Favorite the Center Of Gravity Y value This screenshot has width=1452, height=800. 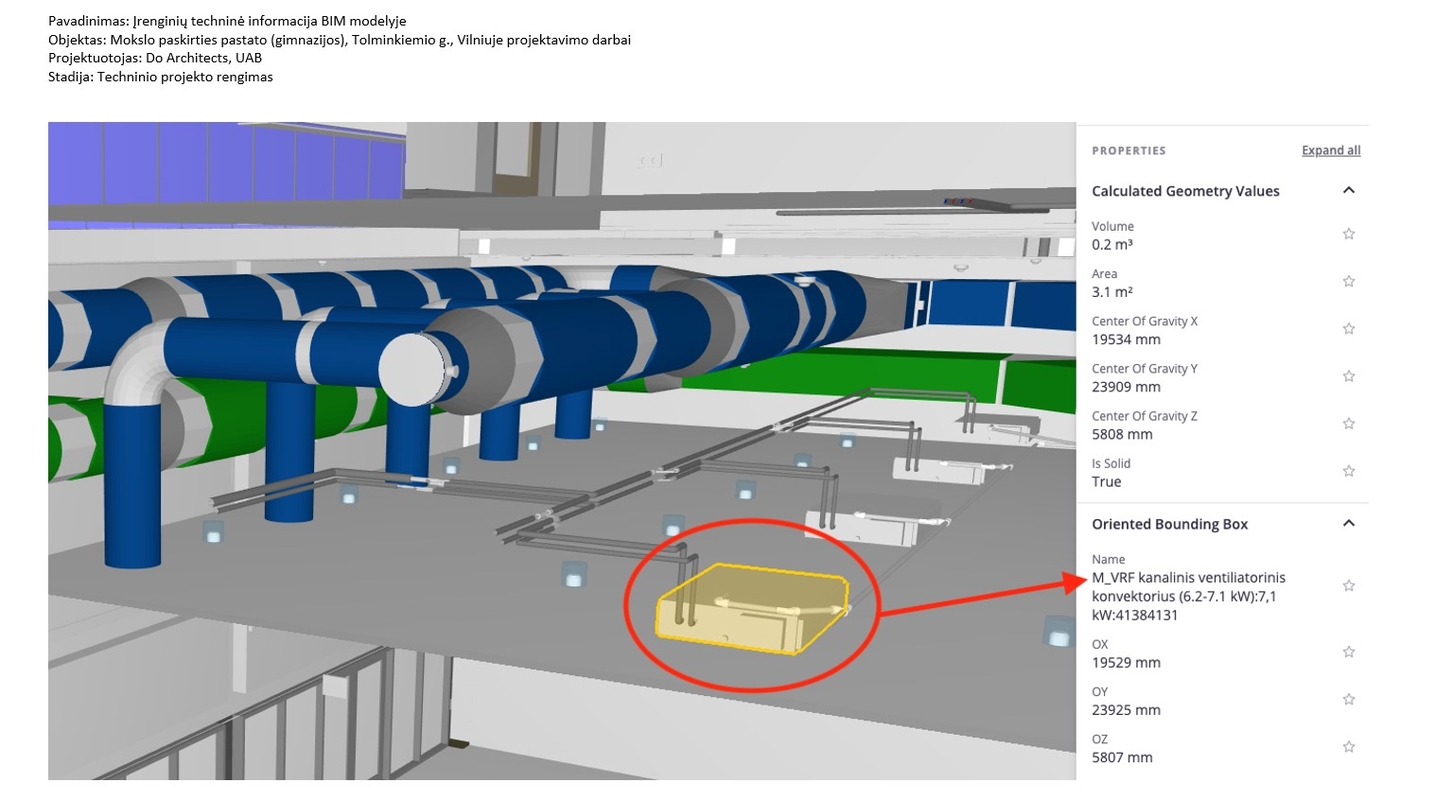1348,376
